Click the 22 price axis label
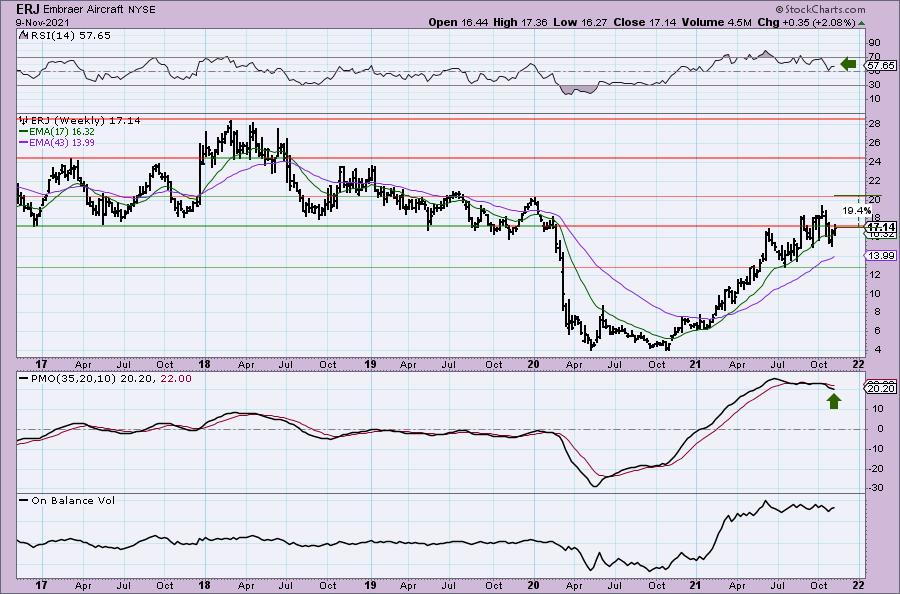This screenshot has width=900, height=594. click(875, 181)
